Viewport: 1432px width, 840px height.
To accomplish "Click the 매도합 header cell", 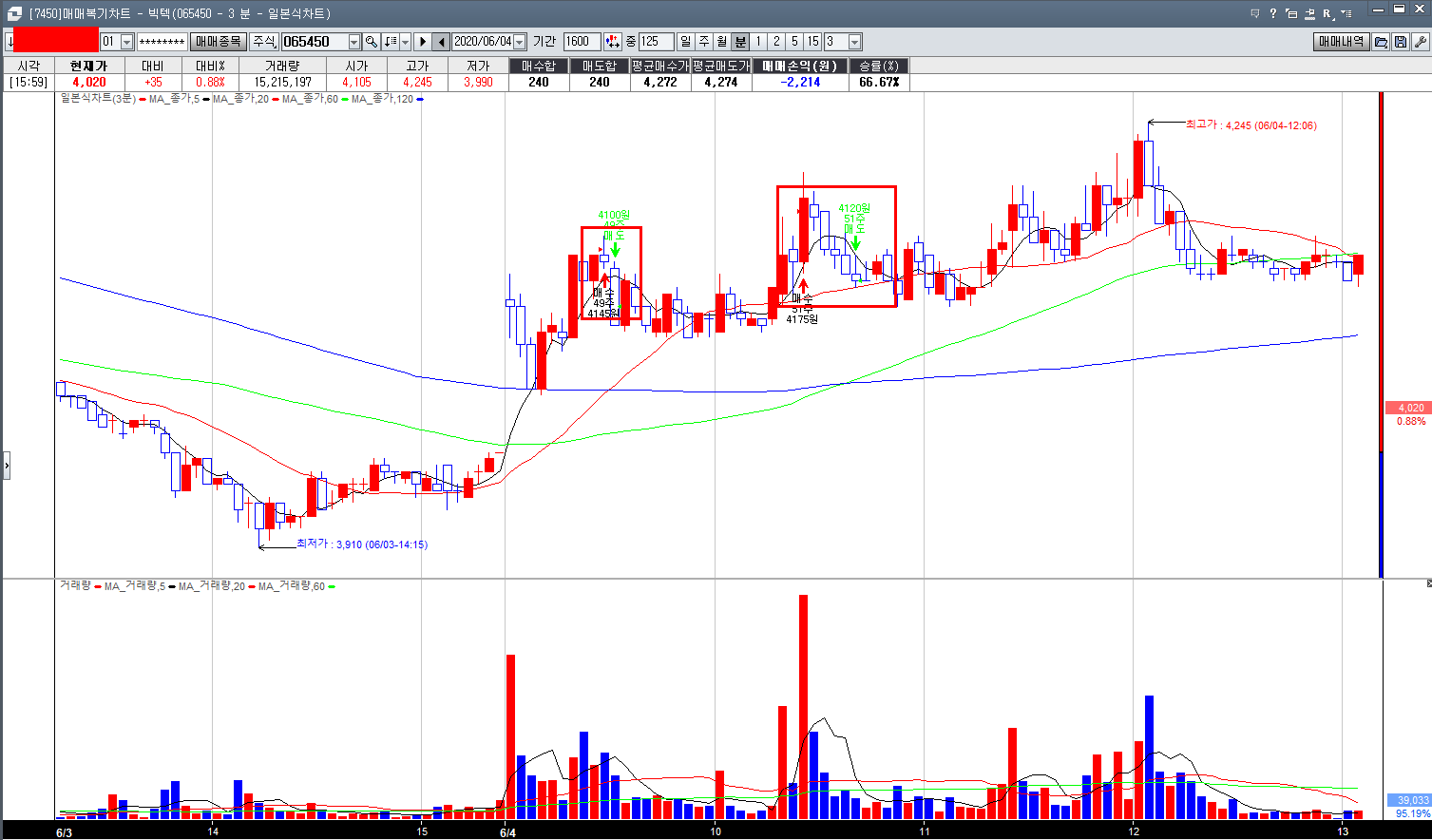I will [600, 66].
